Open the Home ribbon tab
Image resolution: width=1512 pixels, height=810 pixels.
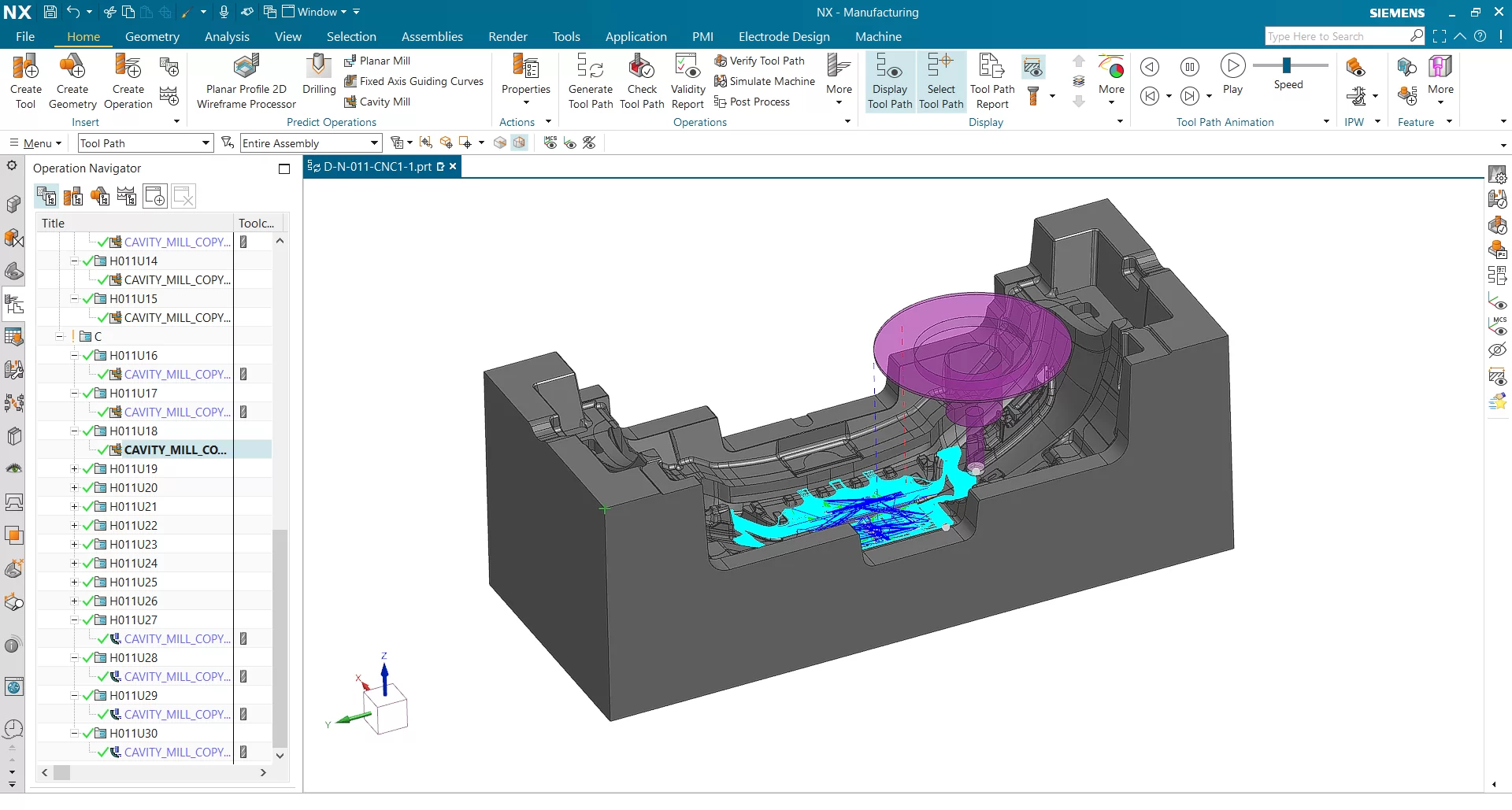(83, 36)
